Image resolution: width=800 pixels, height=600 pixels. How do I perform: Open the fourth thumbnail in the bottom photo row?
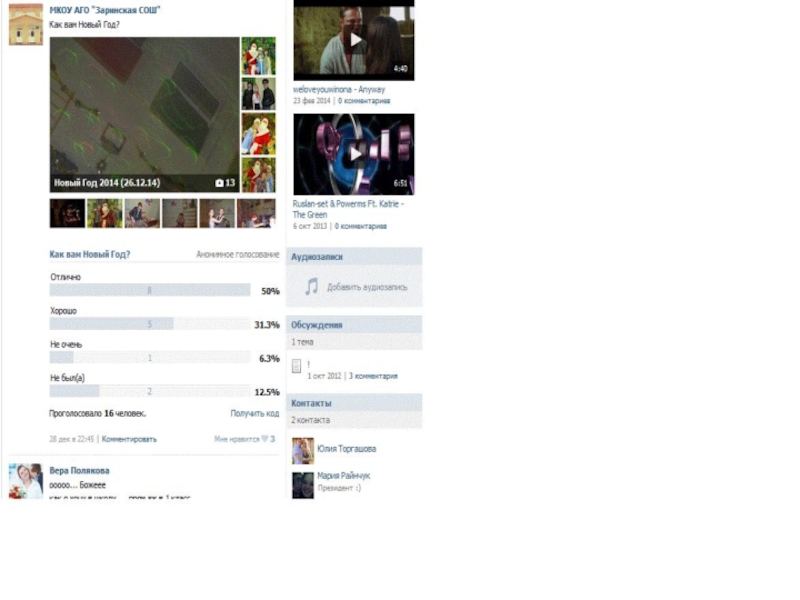[x=180, y=213]
